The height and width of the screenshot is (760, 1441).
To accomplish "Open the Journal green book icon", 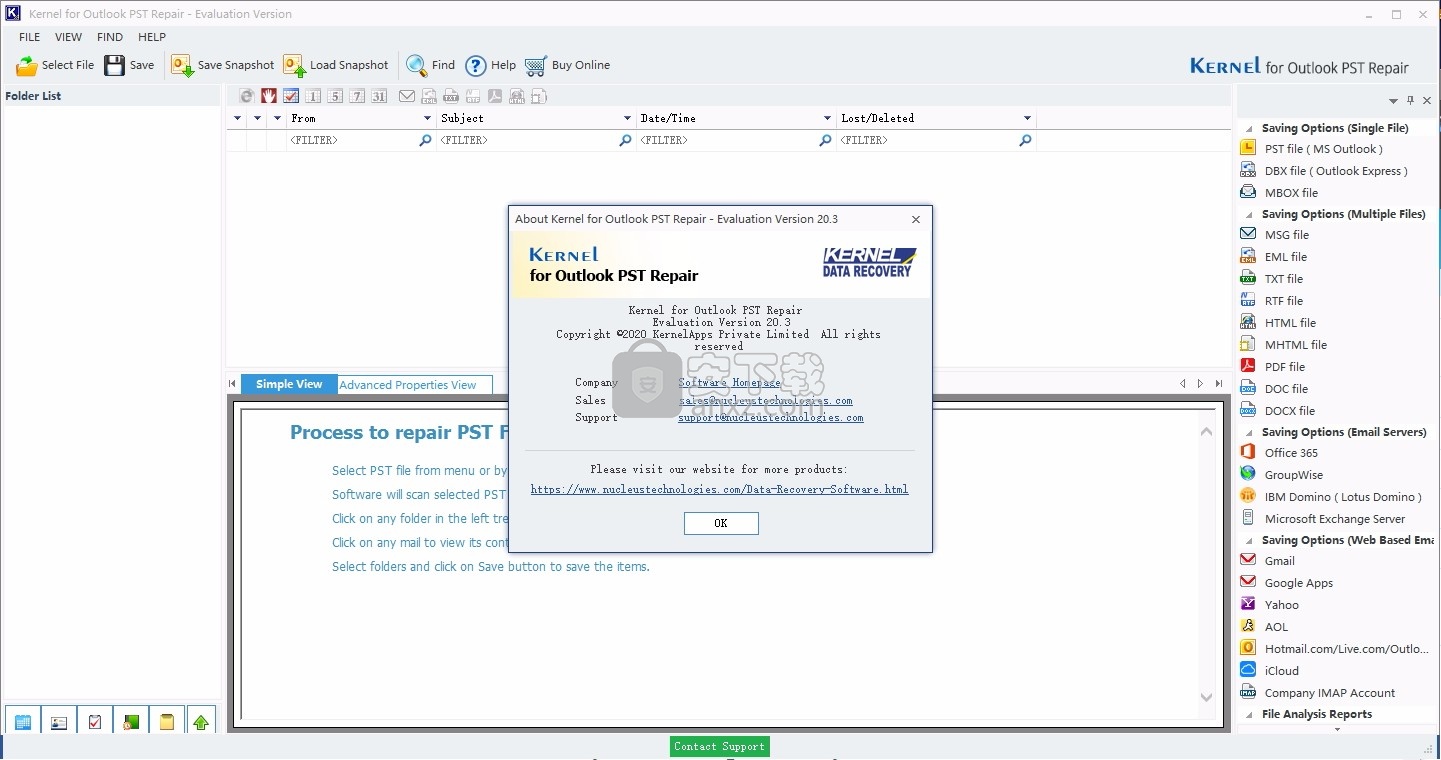I will click(x=131, y=722).
